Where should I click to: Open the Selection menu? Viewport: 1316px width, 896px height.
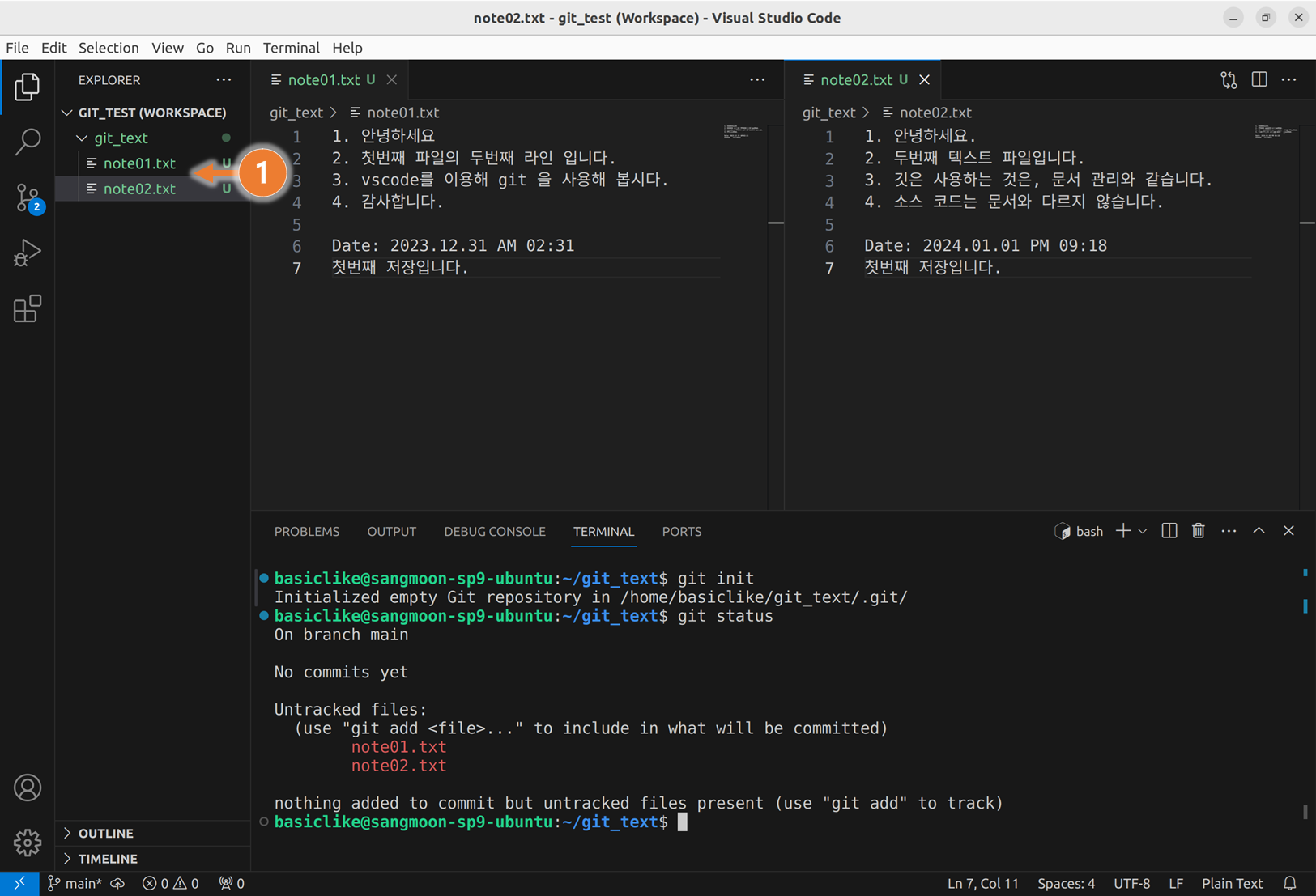tap(109, 48)
